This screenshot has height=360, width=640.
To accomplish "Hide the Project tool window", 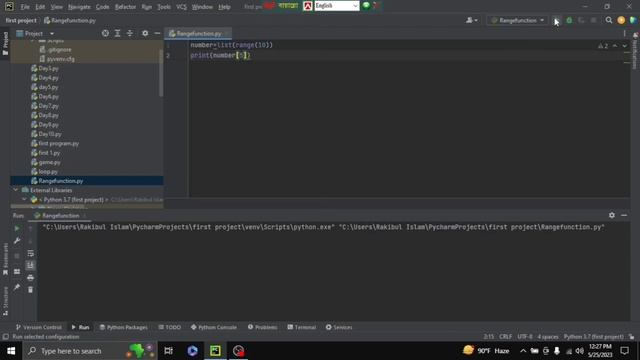I will pyautogui.click(x=157, y=33).
